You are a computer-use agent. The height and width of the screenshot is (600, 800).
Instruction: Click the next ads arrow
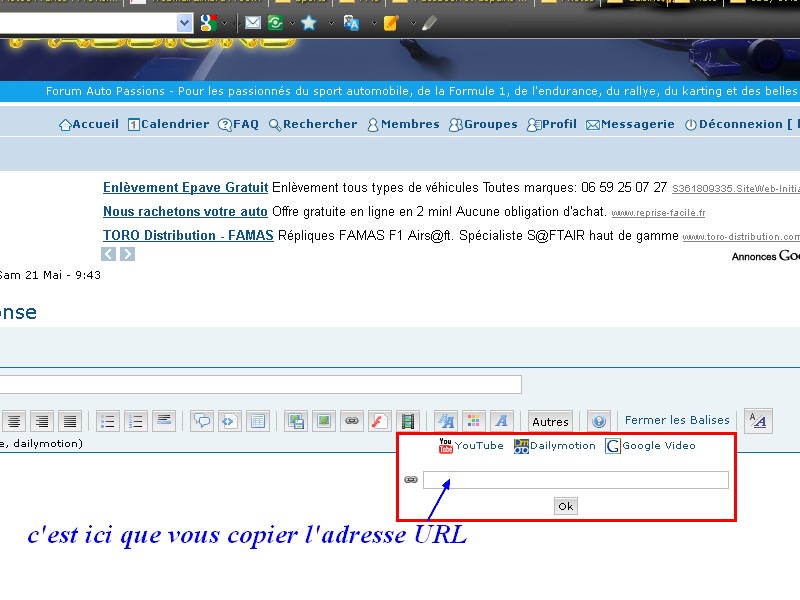tap(128, 254)
